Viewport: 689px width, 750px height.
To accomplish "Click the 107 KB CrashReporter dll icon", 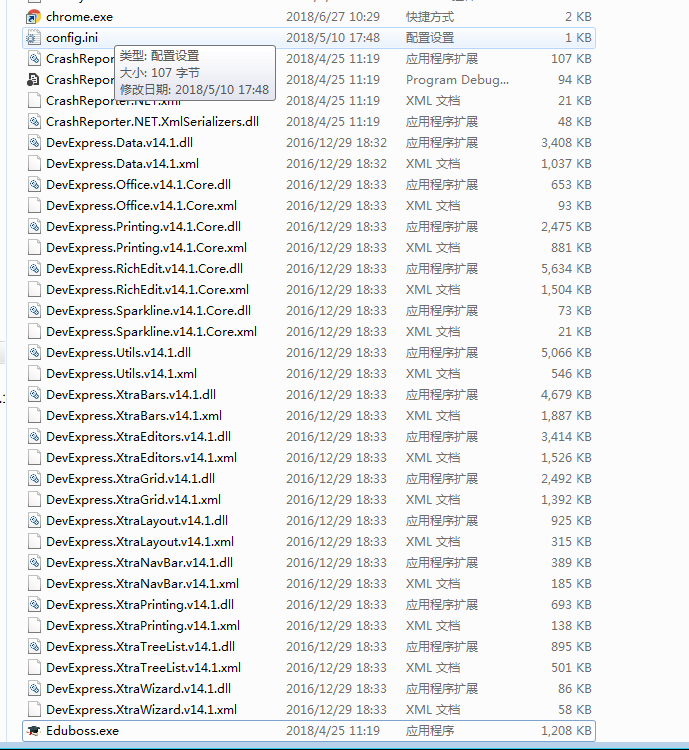I will [33, 59].
